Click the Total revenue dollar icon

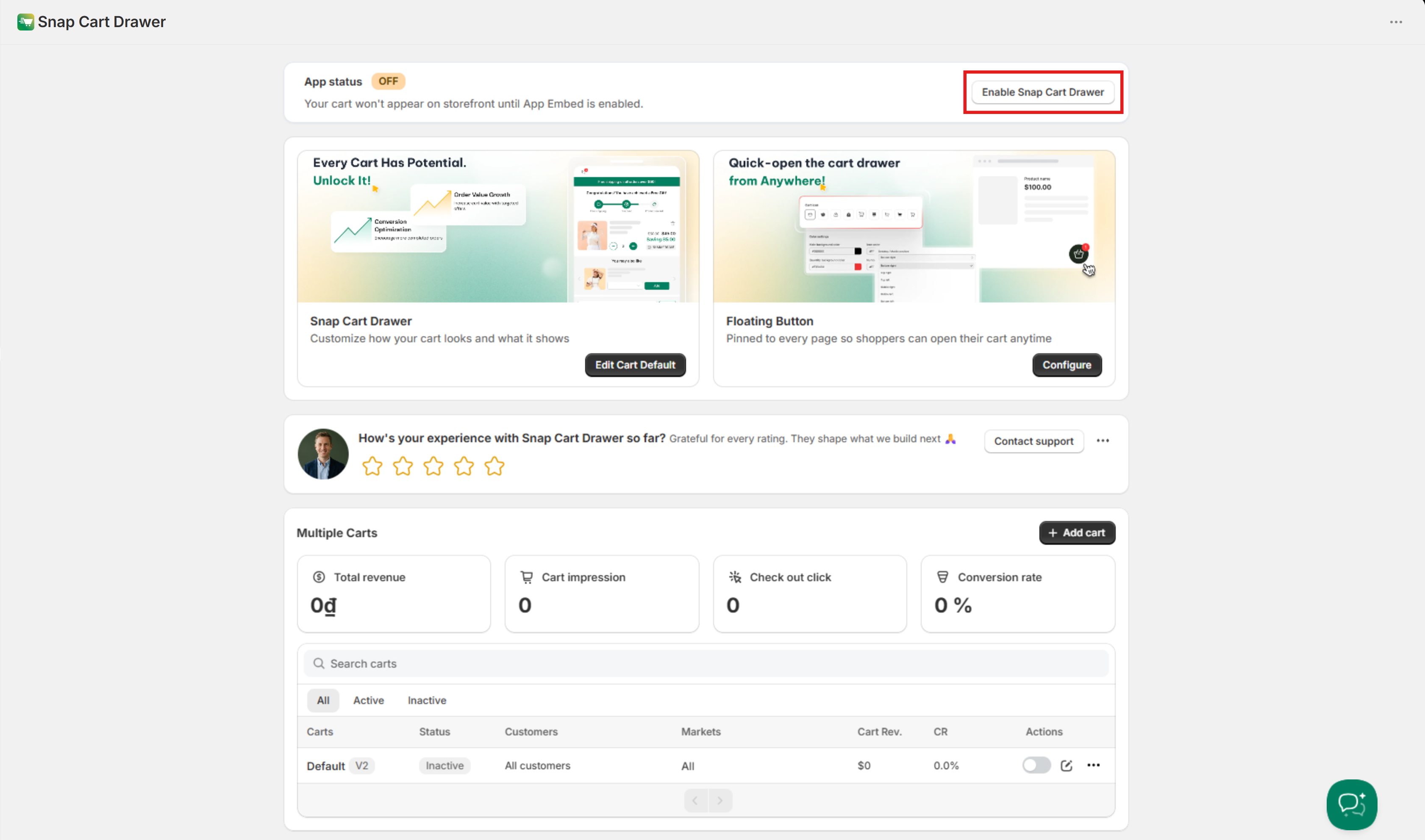(x=319, y=577)
